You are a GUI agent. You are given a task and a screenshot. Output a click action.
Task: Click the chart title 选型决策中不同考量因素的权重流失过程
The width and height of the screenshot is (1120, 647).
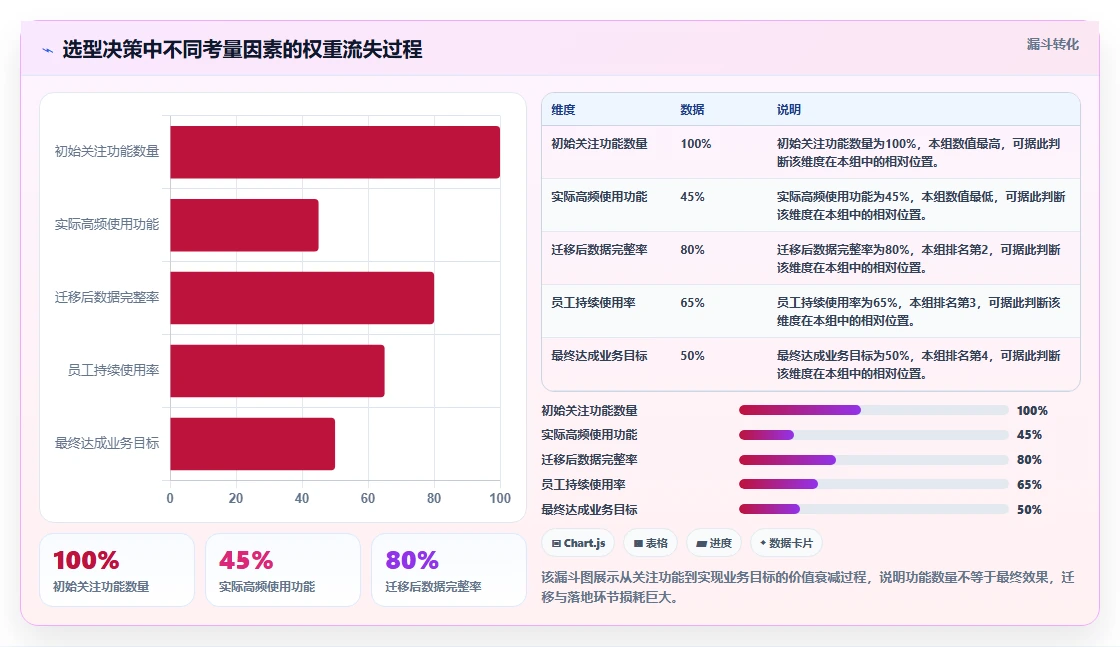click(x=242, y=49)
